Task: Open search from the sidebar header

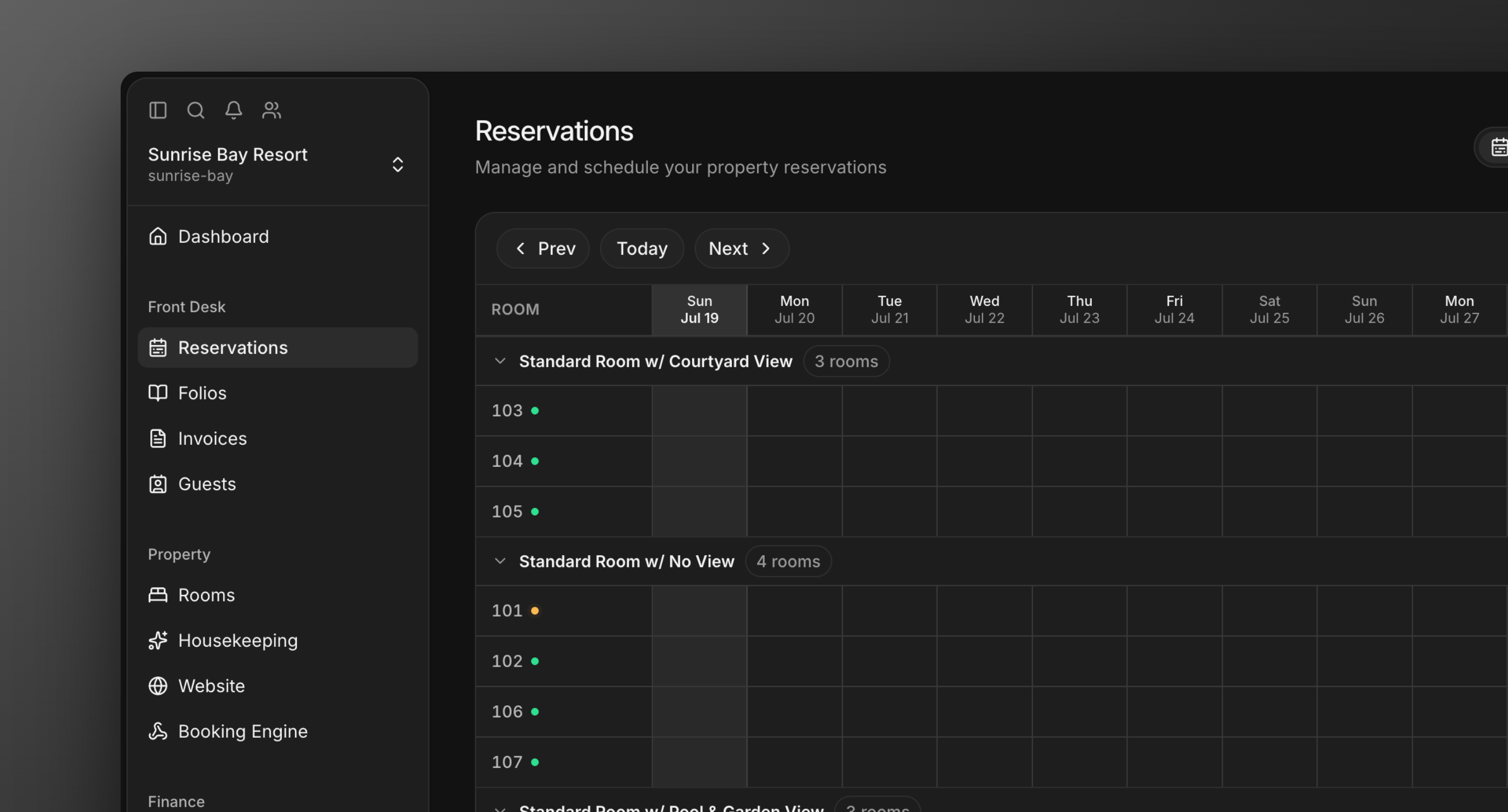Action: pyautogui.click(x=196, y=110)
